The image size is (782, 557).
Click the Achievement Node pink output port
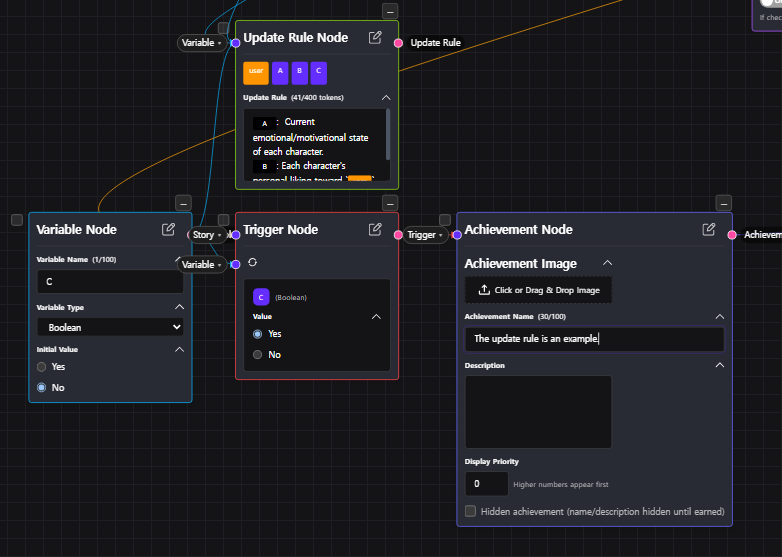(x=732, y=235)
